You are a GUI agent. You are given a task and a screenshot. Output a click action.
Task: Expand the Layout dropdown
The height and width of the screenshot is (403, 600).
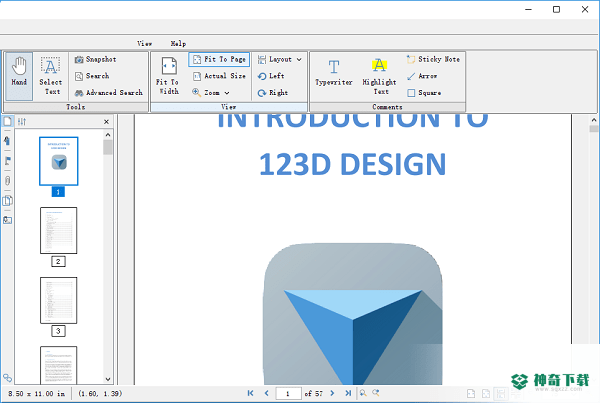click(x=279, y=59)
